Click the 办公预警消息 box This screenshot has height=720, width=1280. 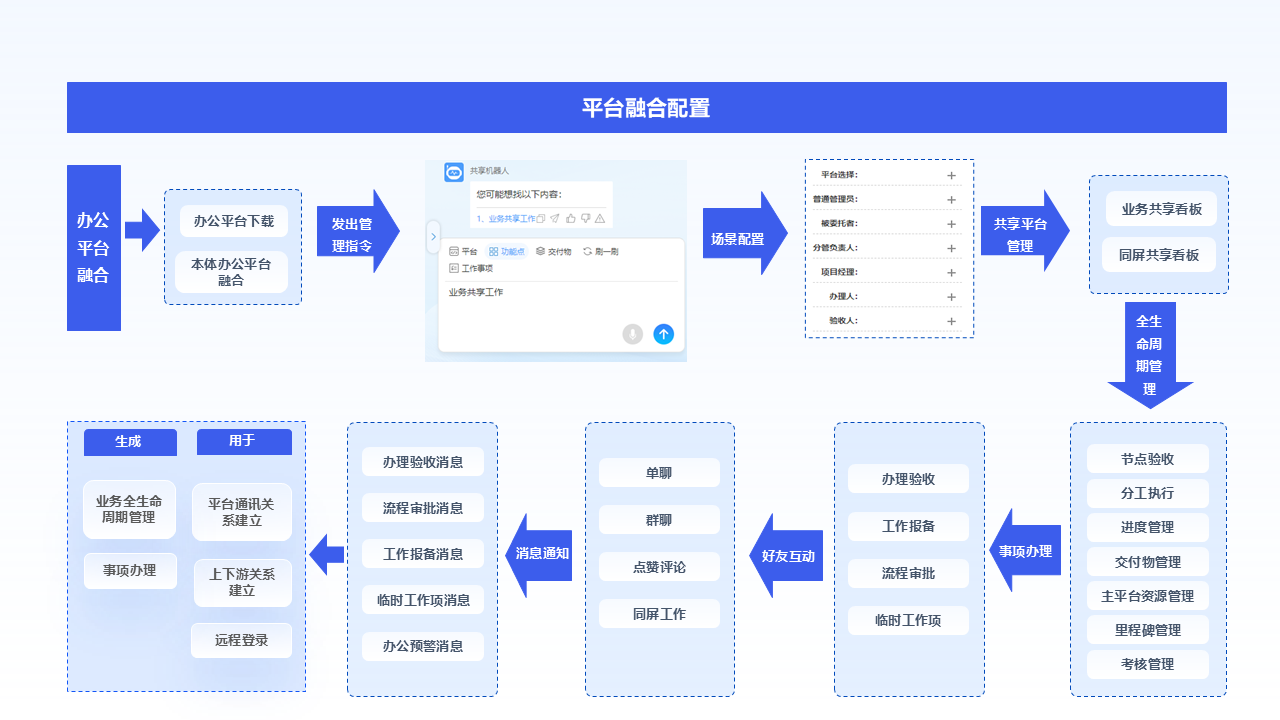[x=423, y=646]
